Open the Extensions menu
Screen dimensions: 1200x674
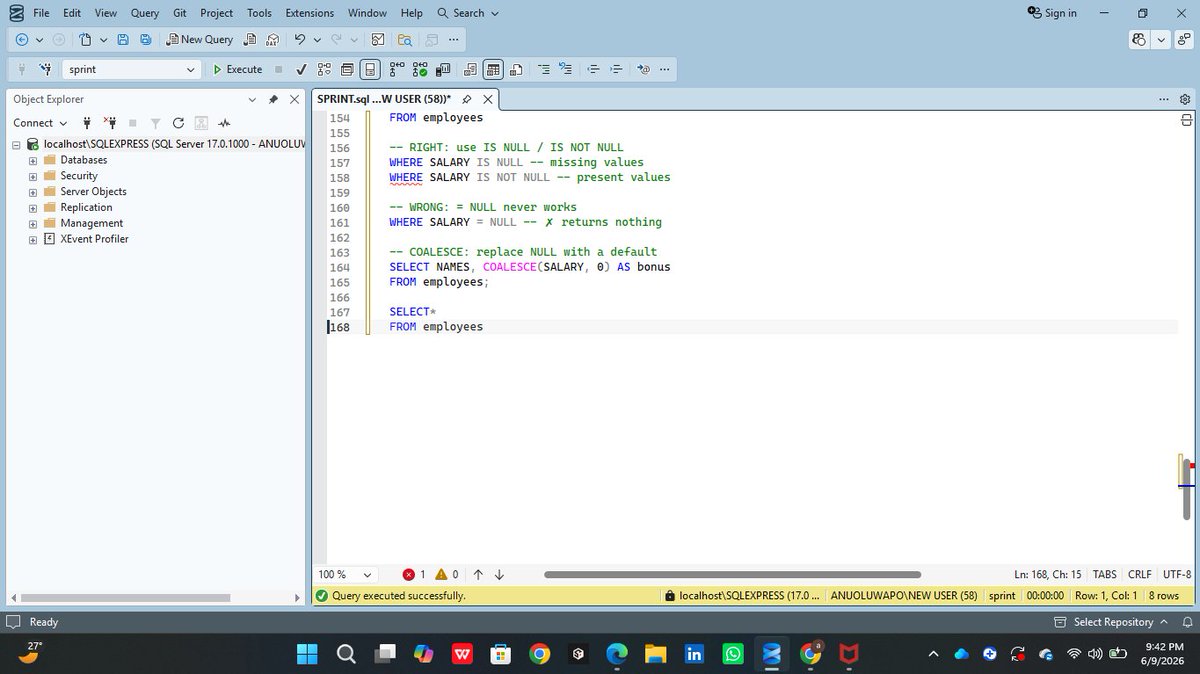click(310, 13)
